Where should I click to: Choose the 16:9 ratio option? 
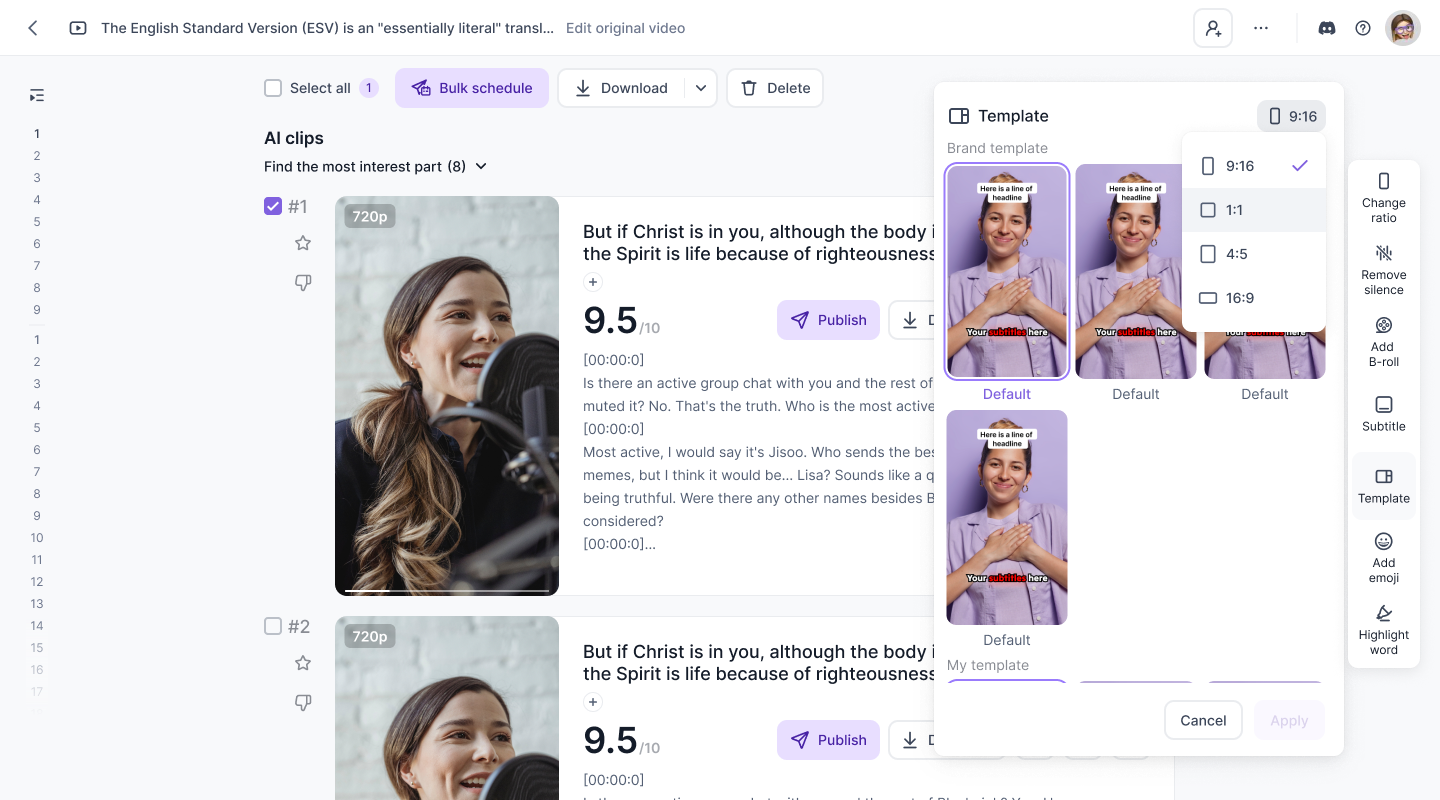coord(1254,298)
